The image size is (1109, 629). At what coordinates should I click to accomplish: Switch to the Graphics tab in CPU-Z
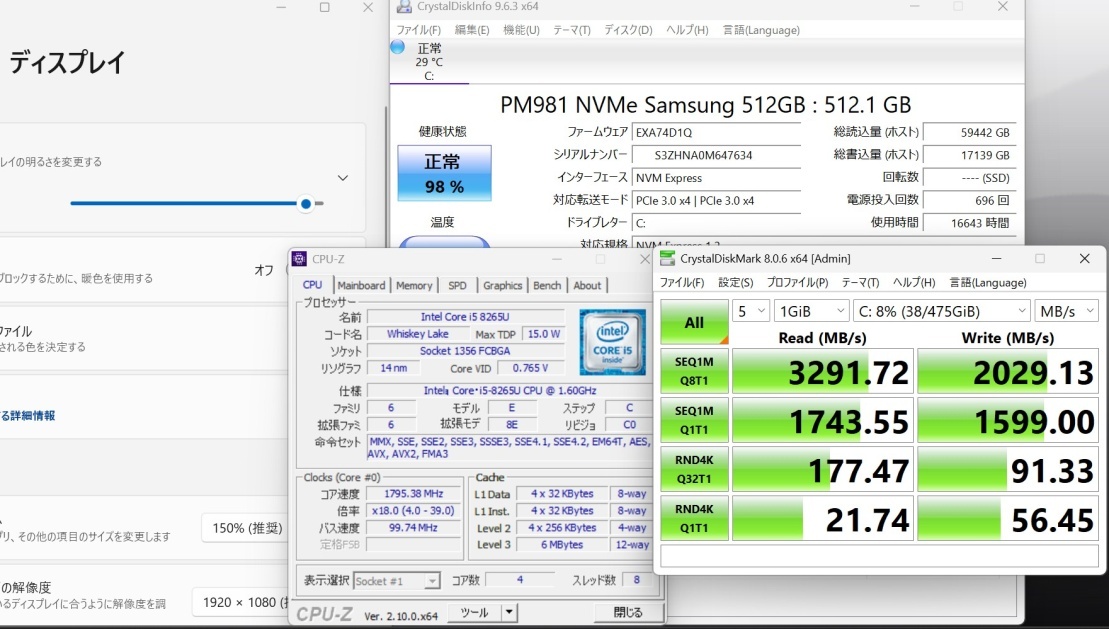pyautogui.click(x=502, y=285)
